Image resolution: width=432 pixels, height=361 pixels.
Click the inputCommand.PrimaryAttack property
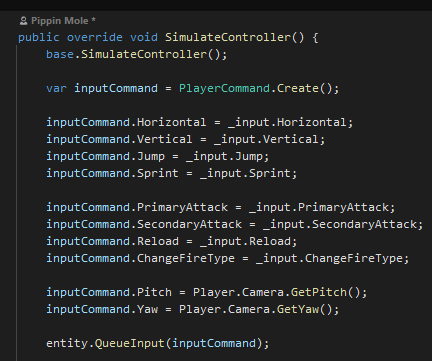pyautogui.click(x=137, y=207)
